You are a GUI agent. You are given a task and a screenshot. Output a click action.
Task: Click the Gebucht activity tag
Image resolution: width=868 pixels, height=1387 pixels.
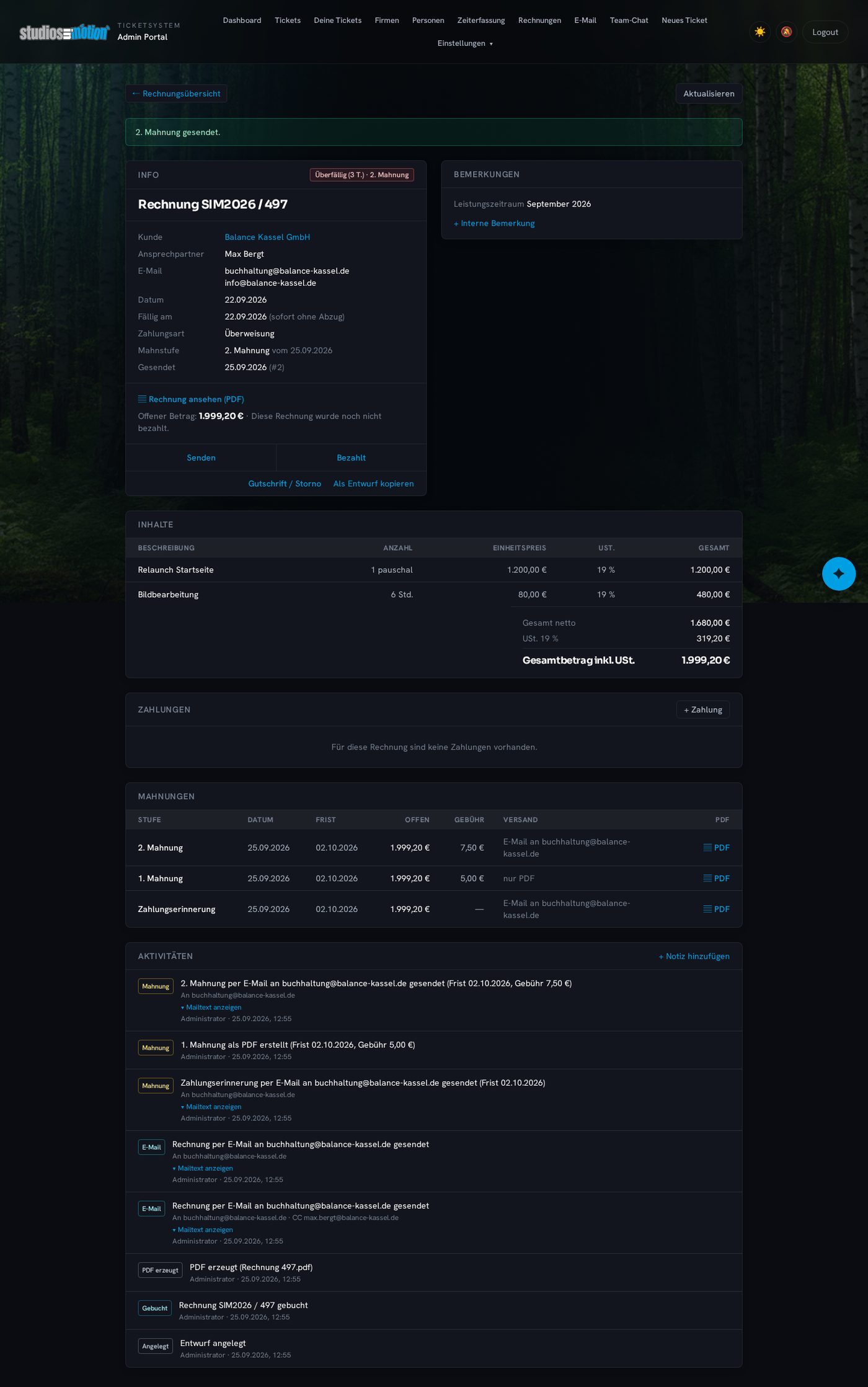(155, 1308)
